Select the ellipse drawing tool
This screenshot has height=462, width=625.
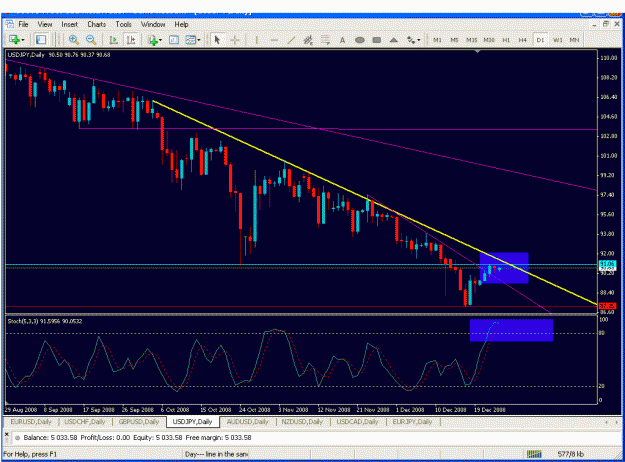tap(360, 40)
